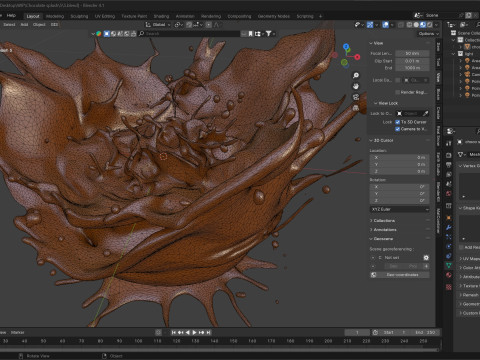The image size is (480, 360).
Task: Click the 3D Cursor Location X field
Action: pyautogui.click(x=399, y=158)
